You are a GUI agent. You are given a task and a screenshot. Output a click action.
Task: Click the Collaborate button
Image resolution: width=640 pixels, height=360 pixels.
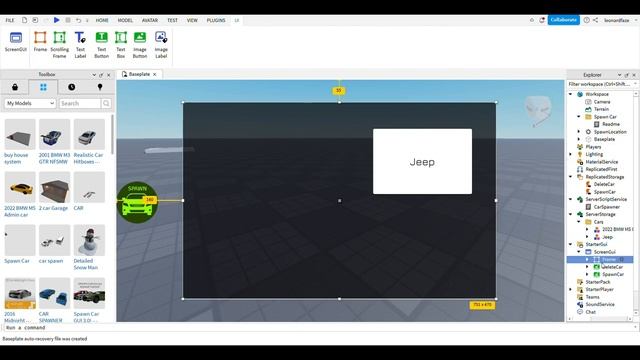(x=563, y=20)
